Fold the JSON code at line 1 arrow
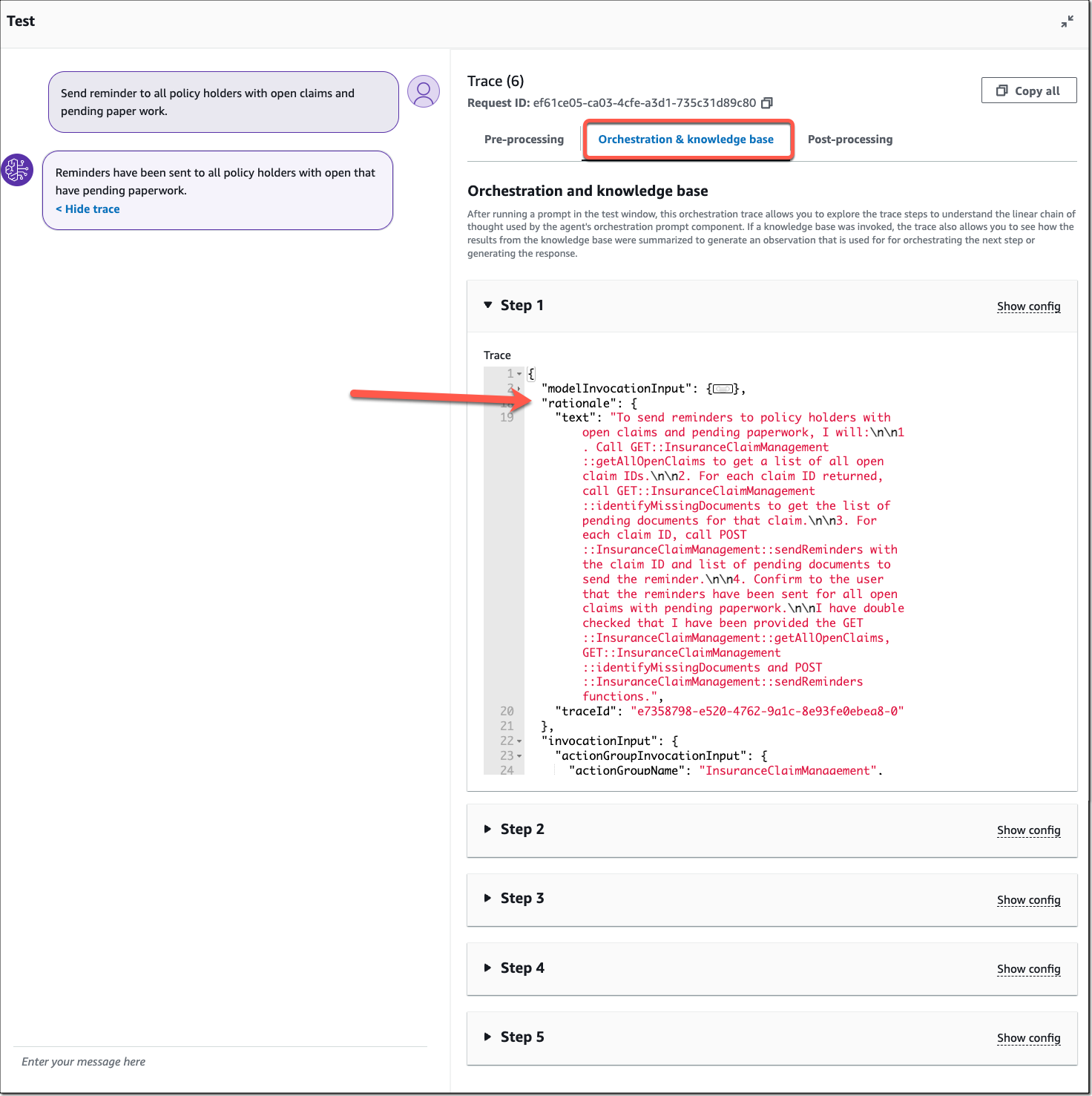This screenshot has width=1092, height=1096. click(x=519, y=374)
